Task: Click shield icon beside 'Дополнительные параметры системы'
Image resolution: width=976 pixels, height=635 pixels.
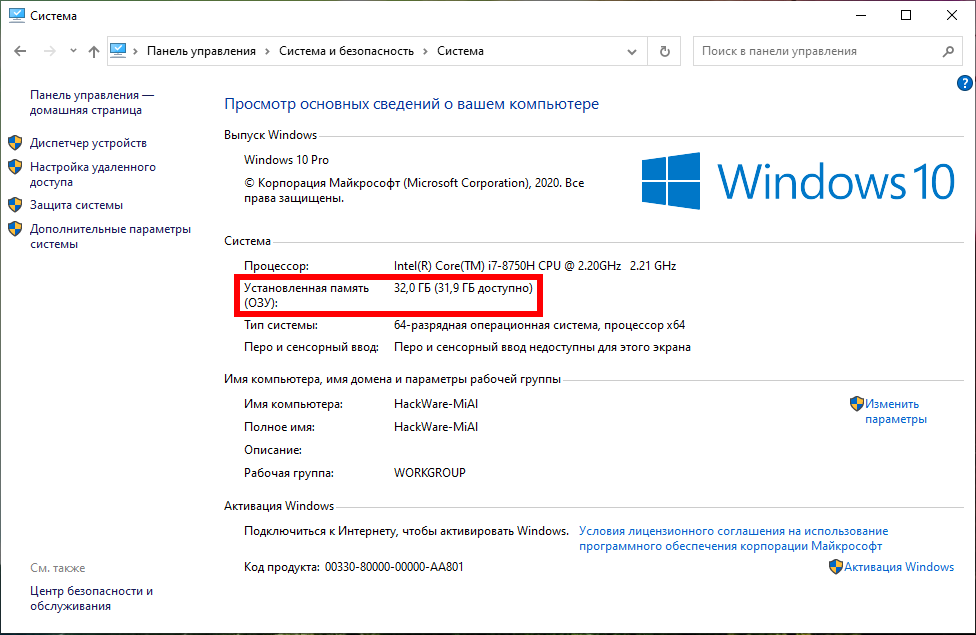Action: pos(16,229)
